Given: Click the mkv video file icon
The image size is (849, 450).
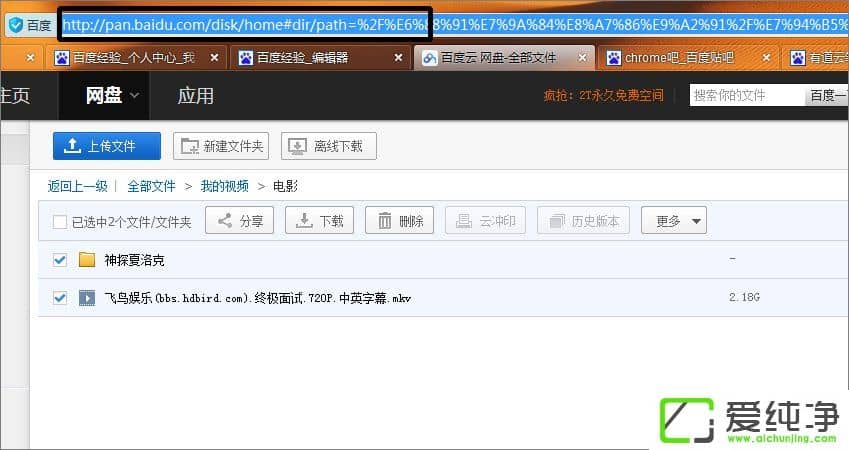Looking at the screenshot, I should [87, 298].
